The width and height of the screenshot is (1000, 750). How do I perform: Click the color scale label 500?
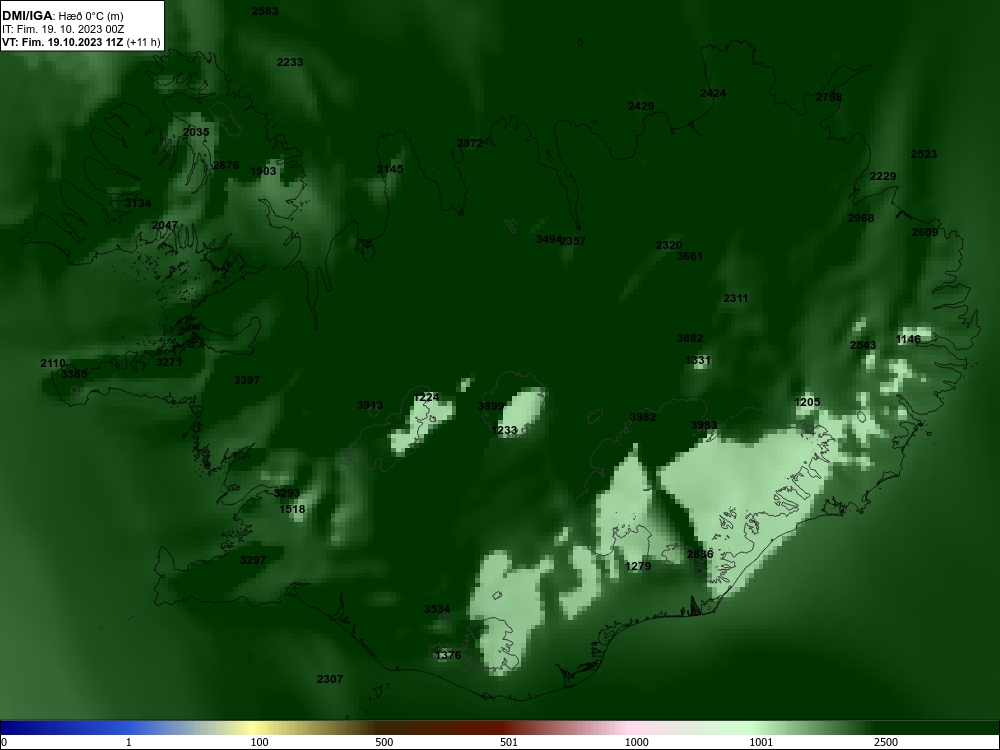coord(384,742)
